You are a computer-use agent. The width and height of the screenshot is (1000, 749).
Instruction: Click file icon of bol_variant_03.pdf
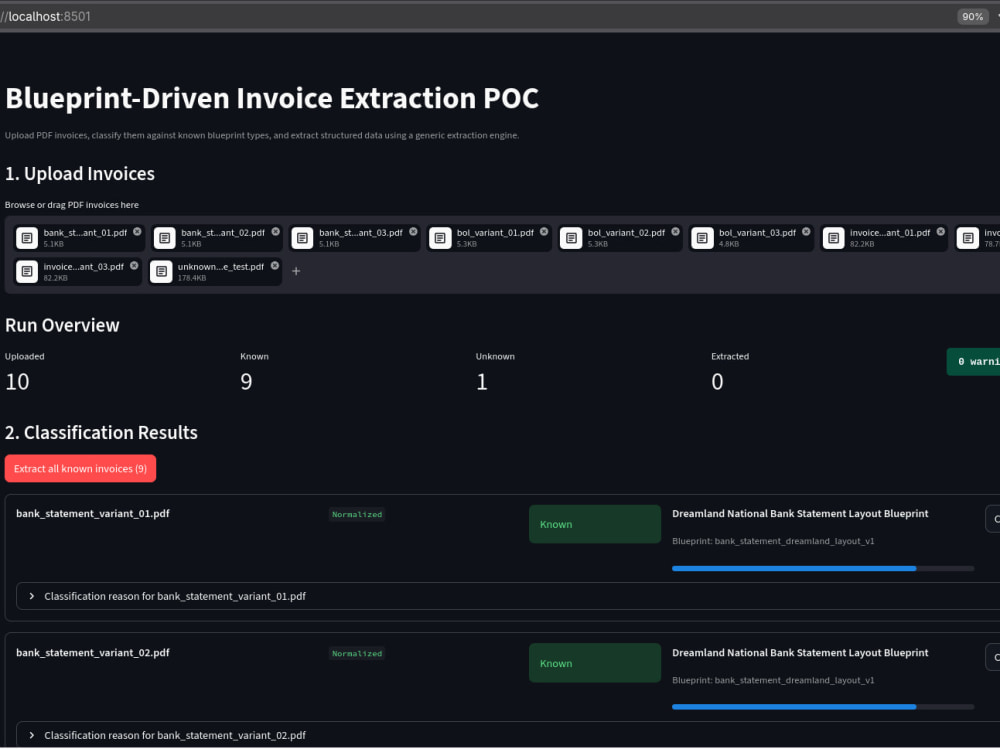702,238
